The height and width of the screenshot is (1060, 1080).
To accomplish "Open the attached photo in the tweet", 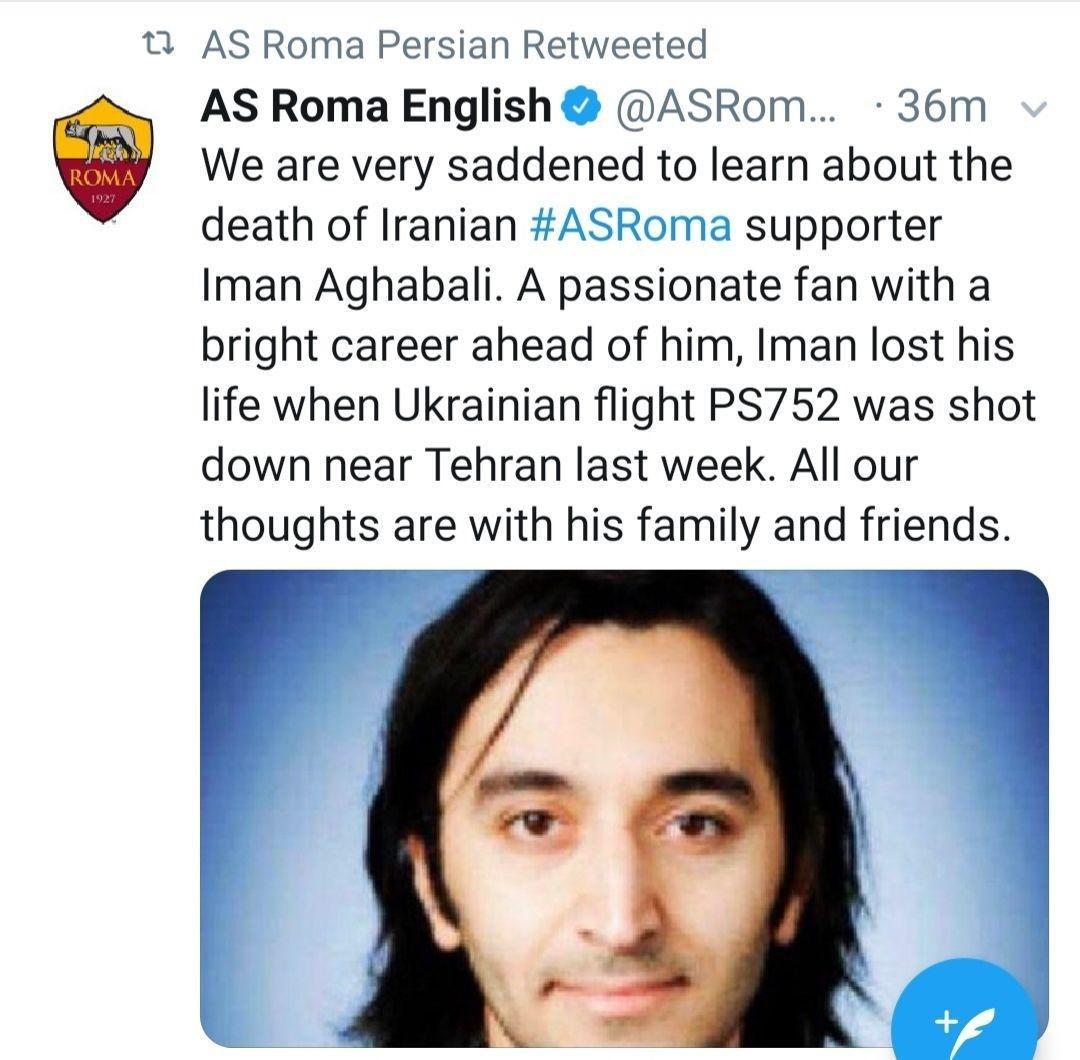I will [624, 809].
